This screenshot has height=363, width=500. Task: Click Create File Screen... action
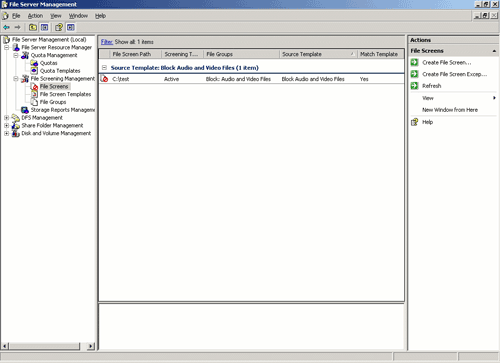point(447,62)
